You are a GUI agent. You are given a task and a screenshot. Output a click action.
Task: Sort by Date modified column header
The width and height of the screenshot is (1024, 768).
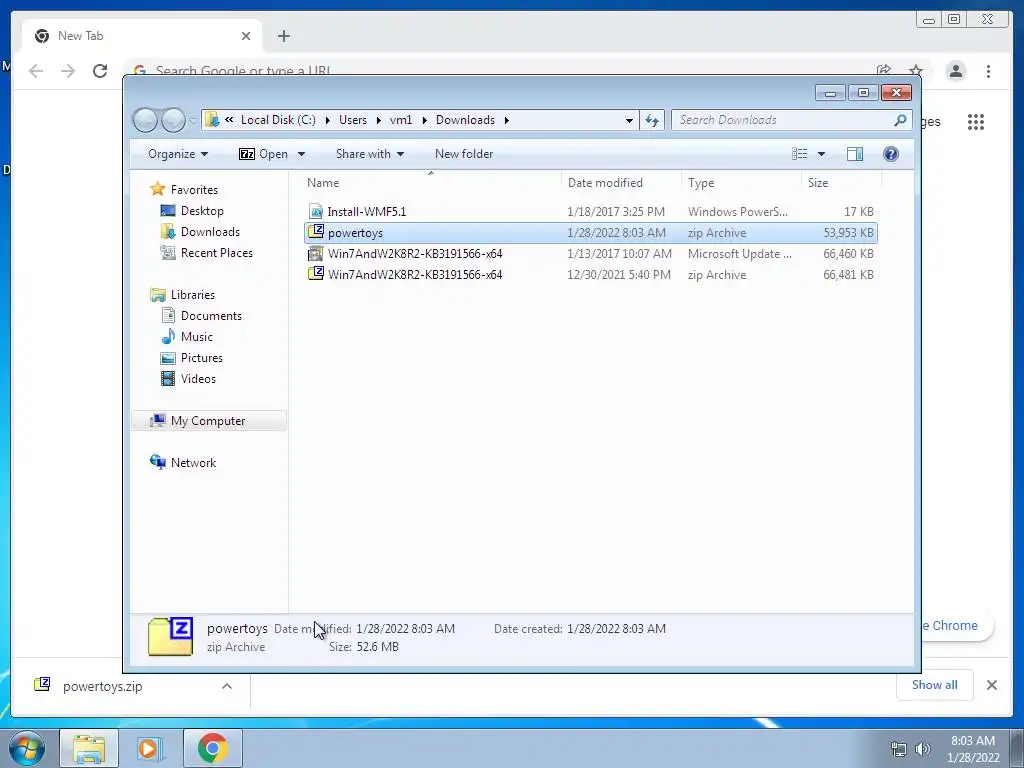621,183
